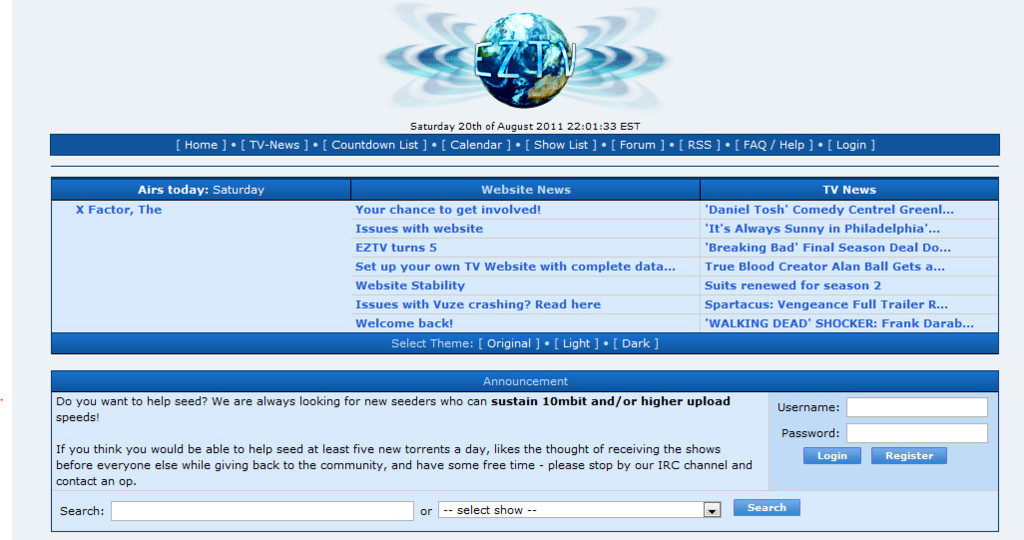Click the 'Airs today: Saturday' header

click(x=201, y=190)
